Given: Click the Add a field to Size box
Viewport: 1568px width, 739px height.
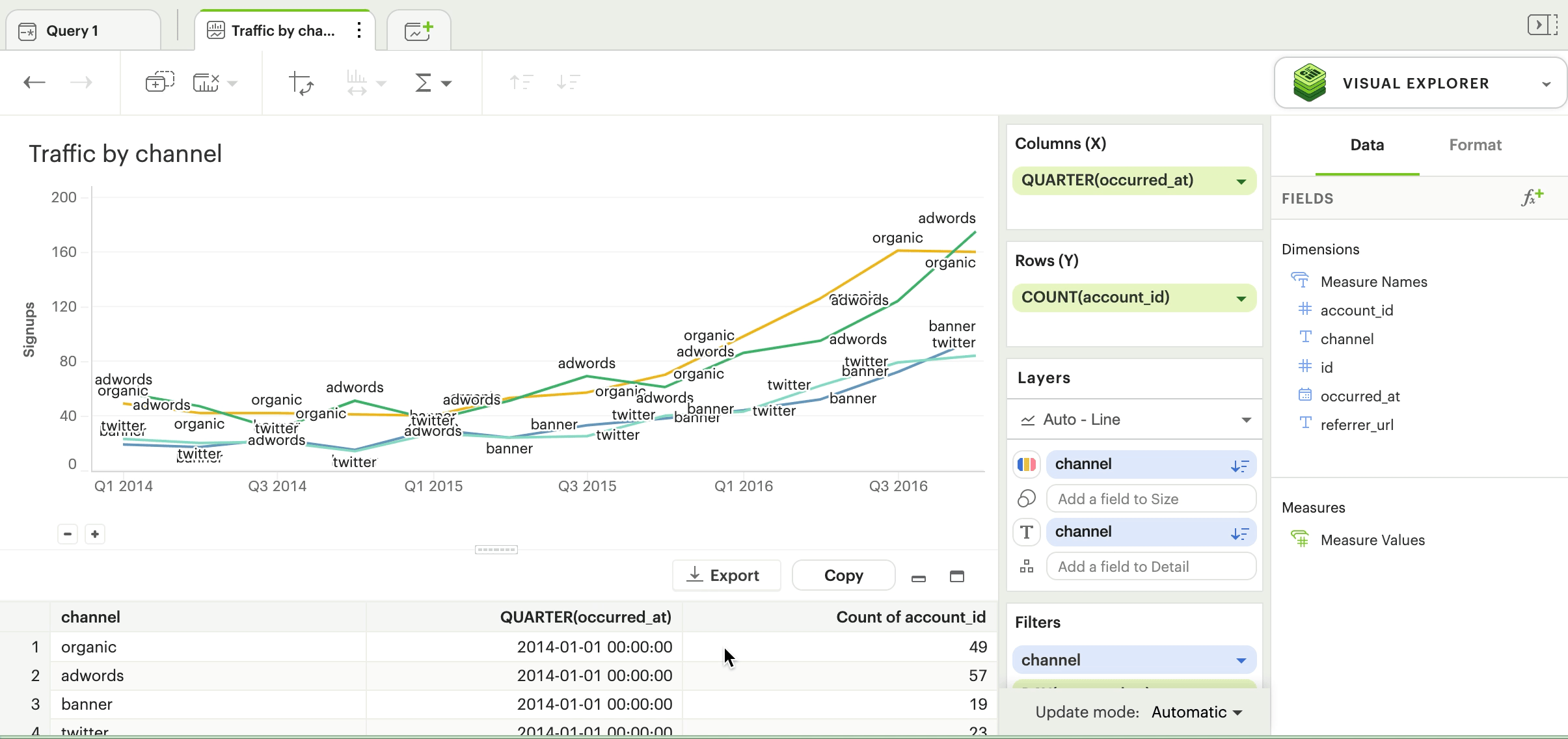Looking at the screenshot, I should [x=1150, y=499].
